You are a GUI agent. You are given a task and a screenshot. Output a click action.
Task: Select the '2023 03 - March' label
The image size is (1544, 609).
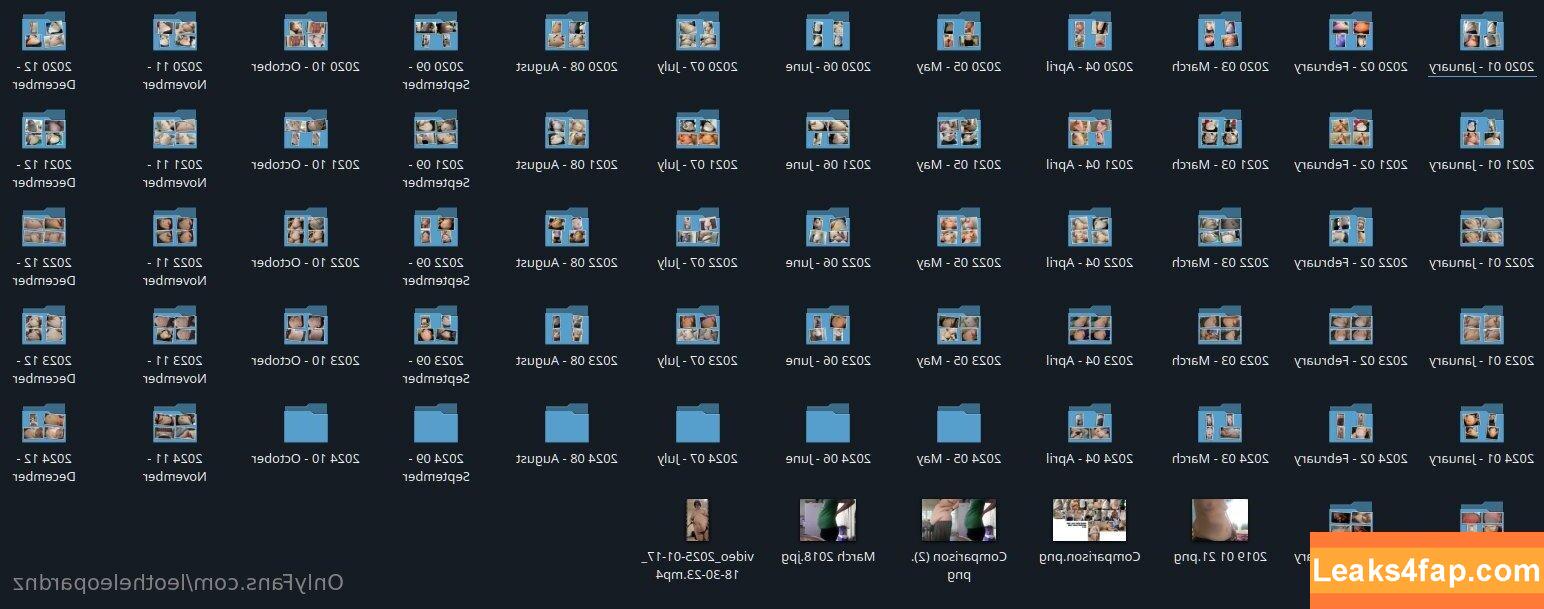click(x=1220, y=360)
